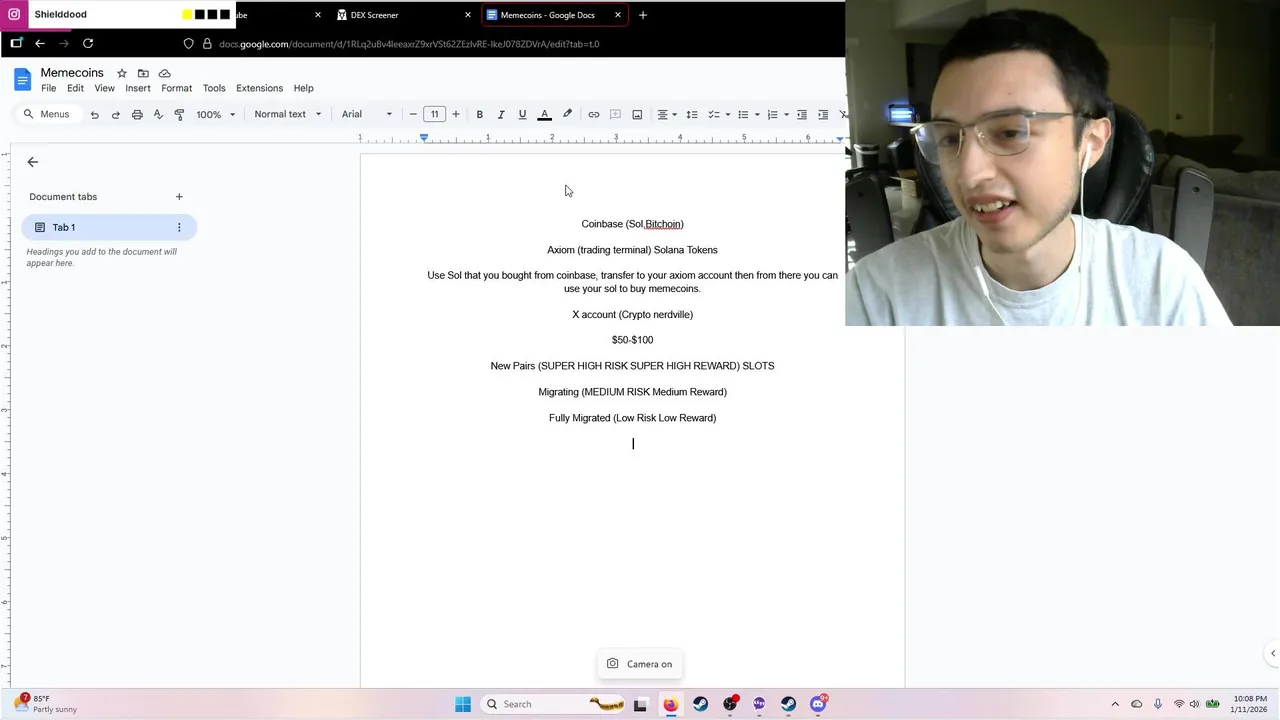Open text color picker
The height and width of the screenshot is (720, 1280).
click(x=545, y=114)
